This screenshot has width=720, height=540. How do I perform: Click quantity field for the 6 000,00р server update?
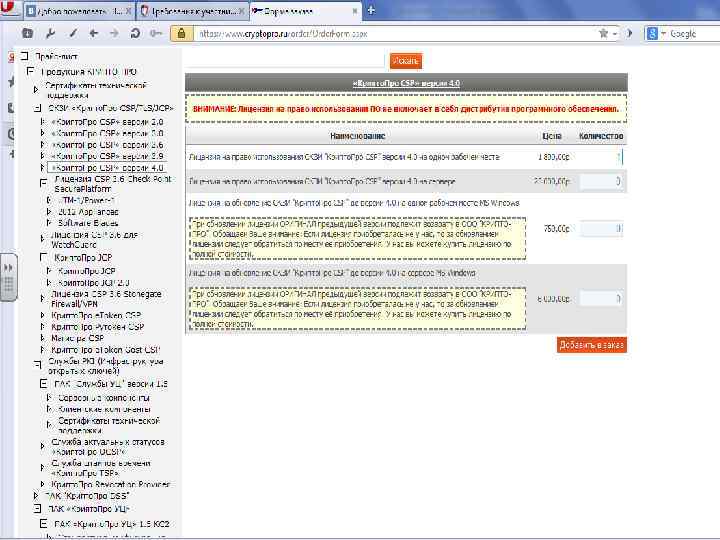coord(601,298)
